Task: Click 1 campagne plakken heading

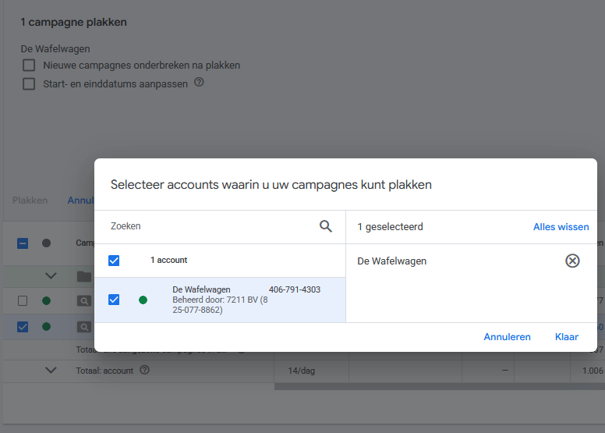Action: tap(73, 22)
